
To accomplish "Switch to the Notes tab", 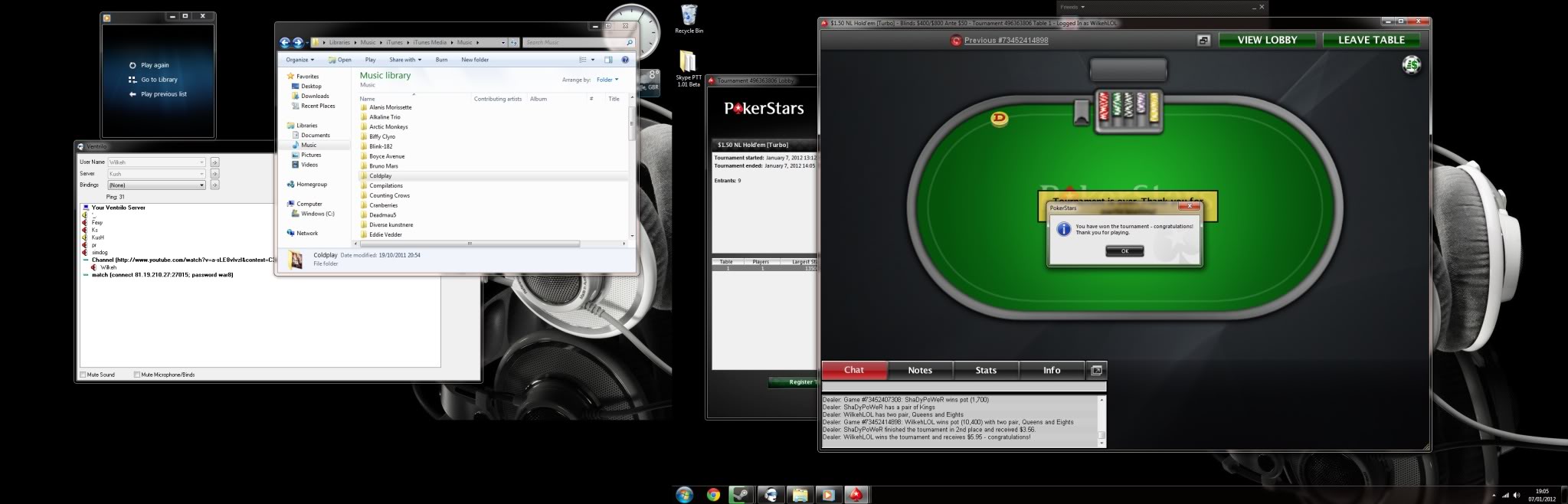I will point(920,370).
